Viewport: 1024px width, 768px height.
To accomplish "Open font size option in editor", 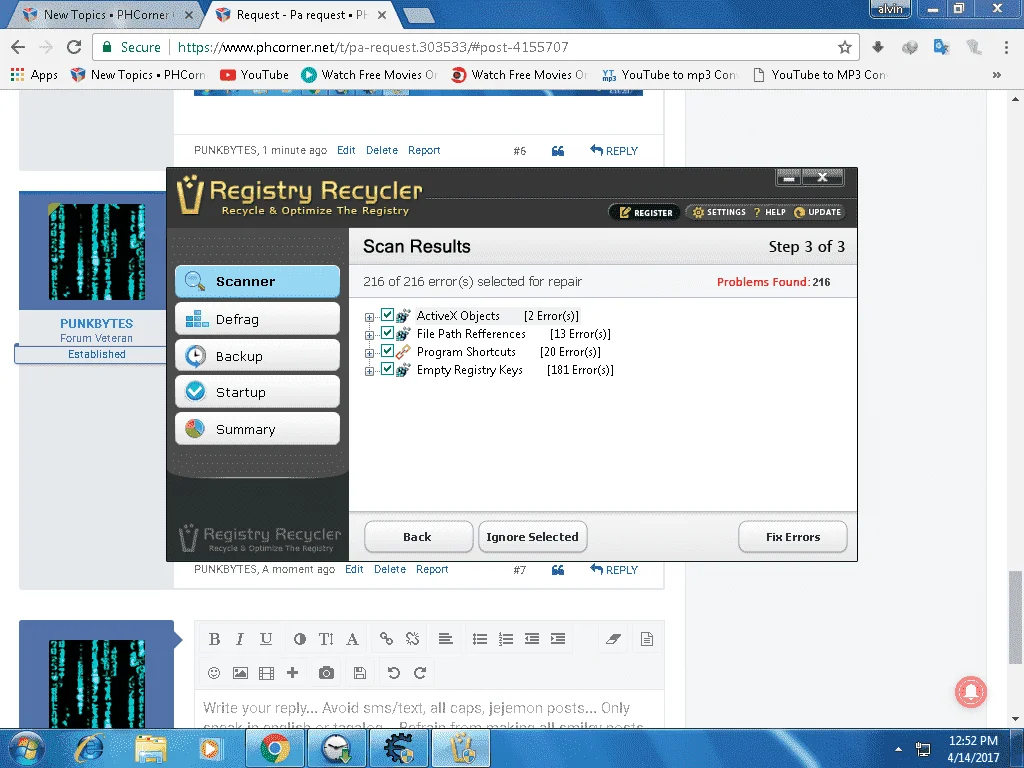I will point(326,639).
